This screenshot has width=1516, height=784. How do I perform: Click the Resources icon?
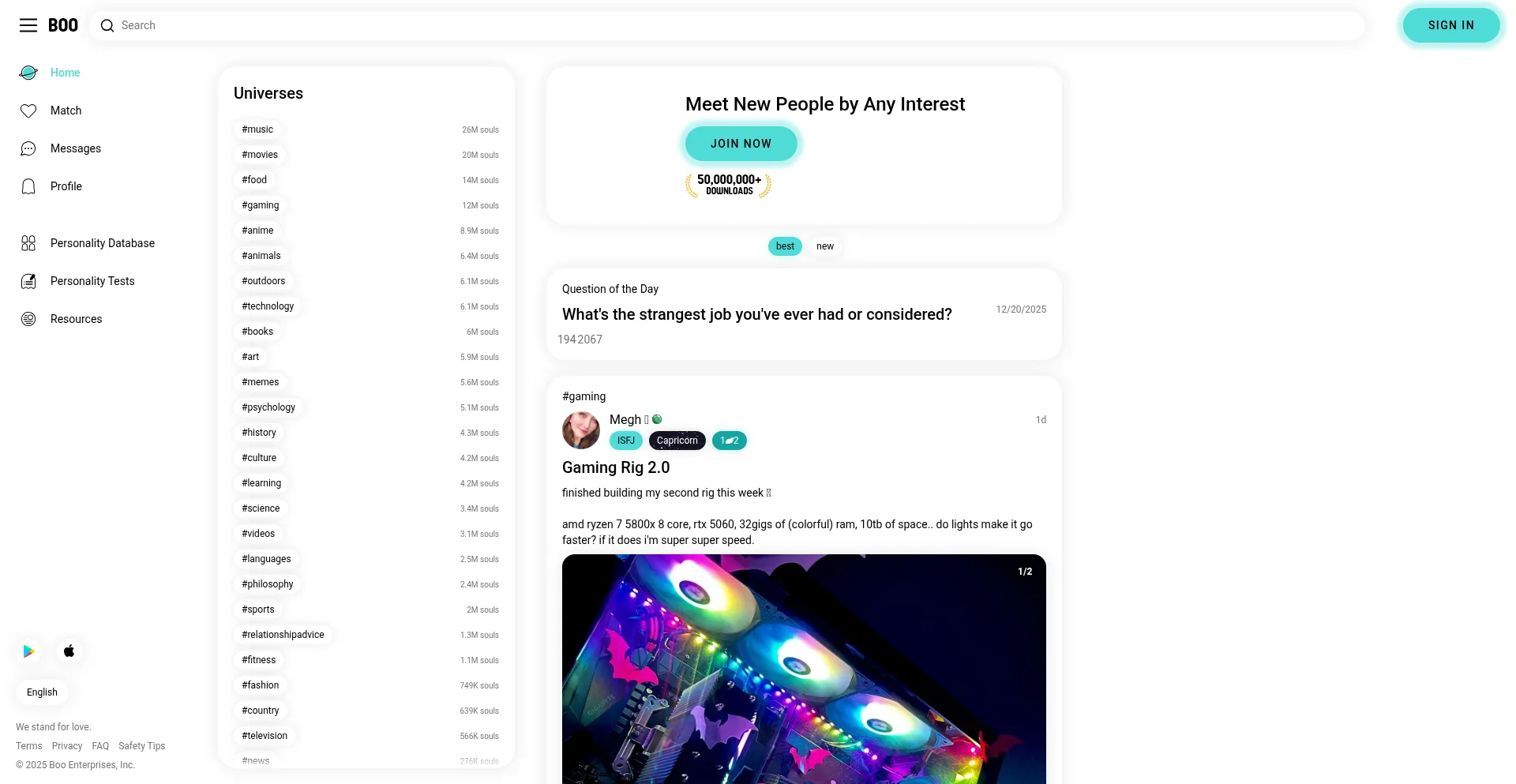28,319
